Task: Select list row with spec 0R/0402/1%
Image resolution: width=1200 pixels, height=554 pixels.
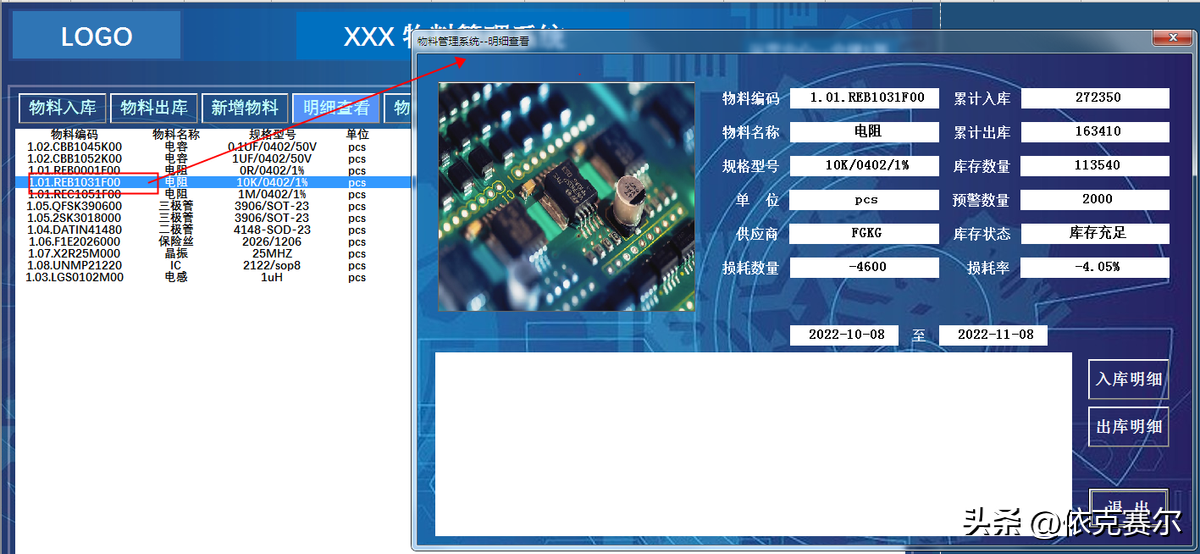Action: (x=214, y=171)
